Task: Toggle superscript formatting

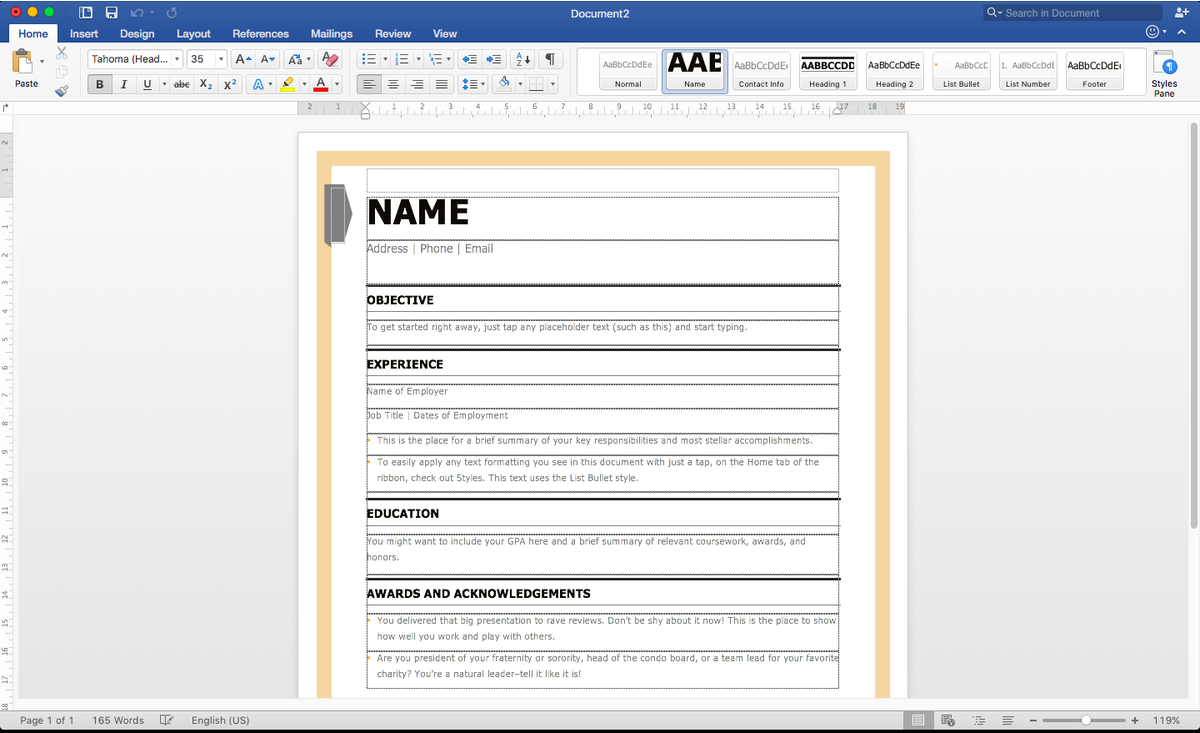Action: (230, 84)
